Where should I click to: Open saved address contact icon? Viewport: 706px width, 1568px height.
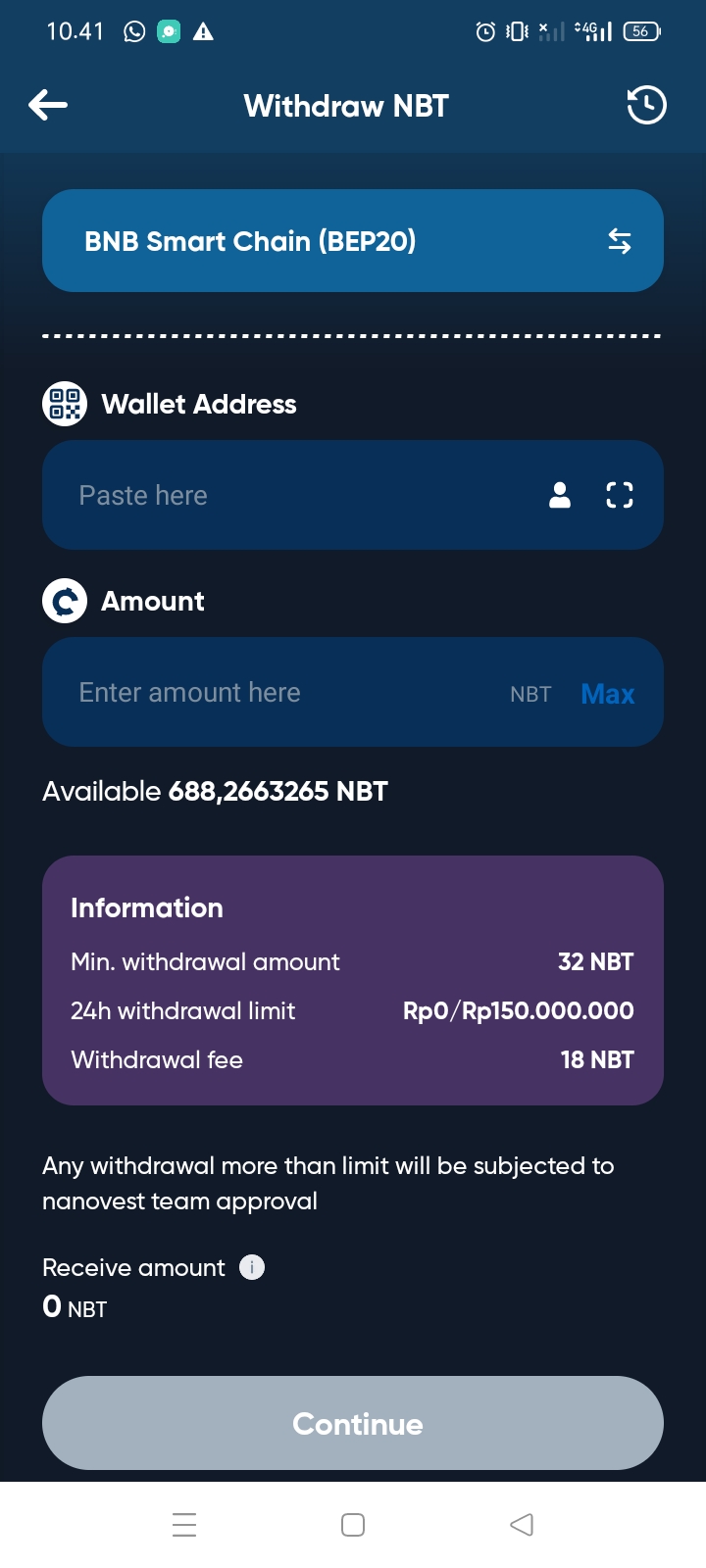tap(560, 495)
